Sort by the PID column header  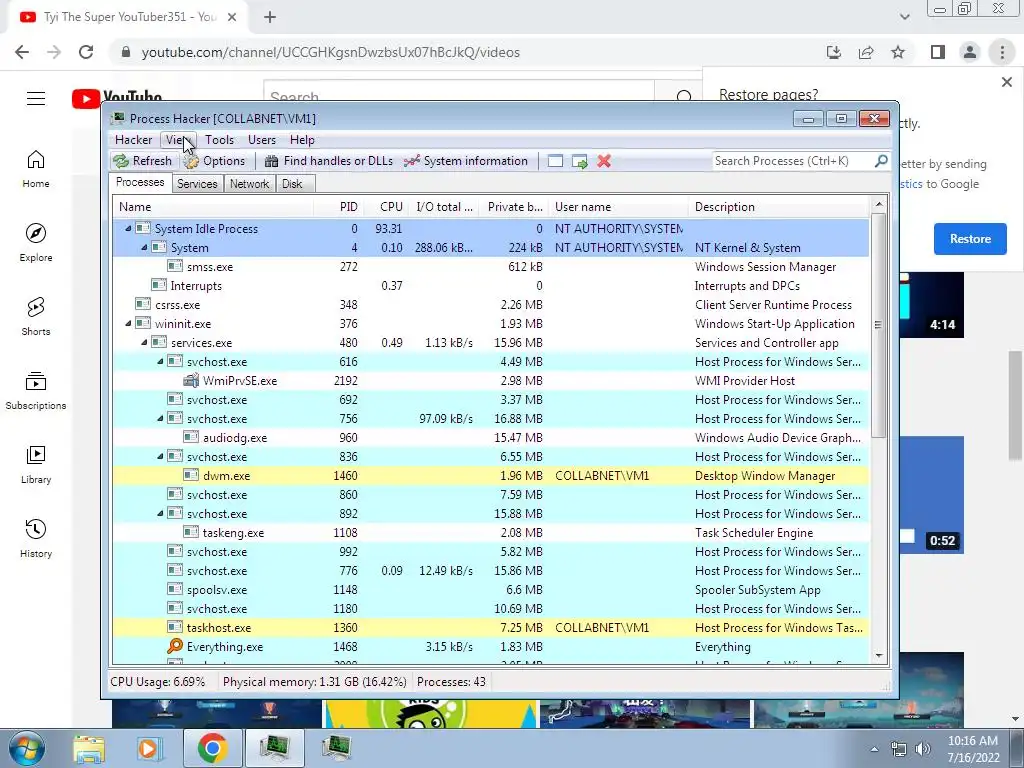click(339, 207)
